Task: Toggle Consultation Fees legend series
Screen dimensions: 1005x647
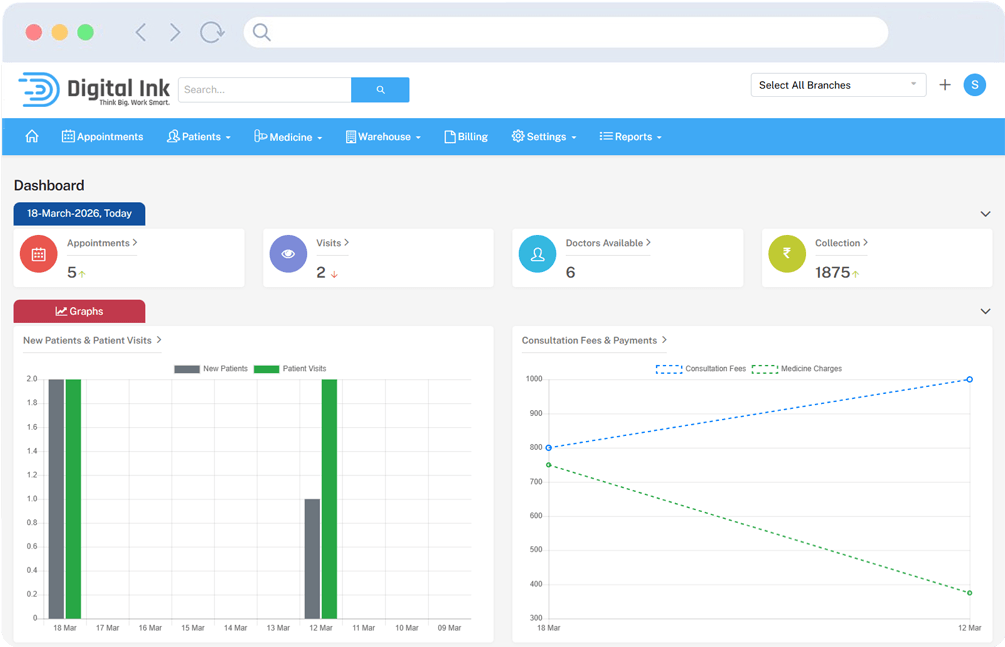Action: coord(701,369)
